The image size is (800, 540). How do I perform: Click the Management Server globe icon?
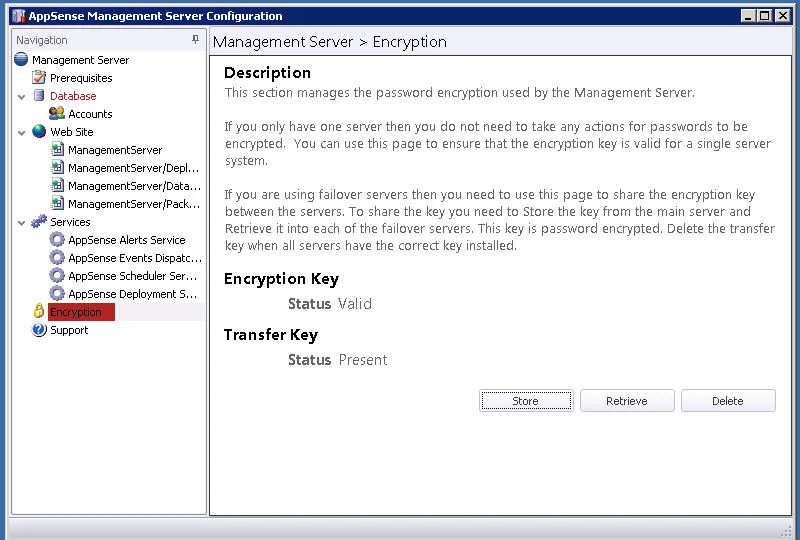click(21, 59)
